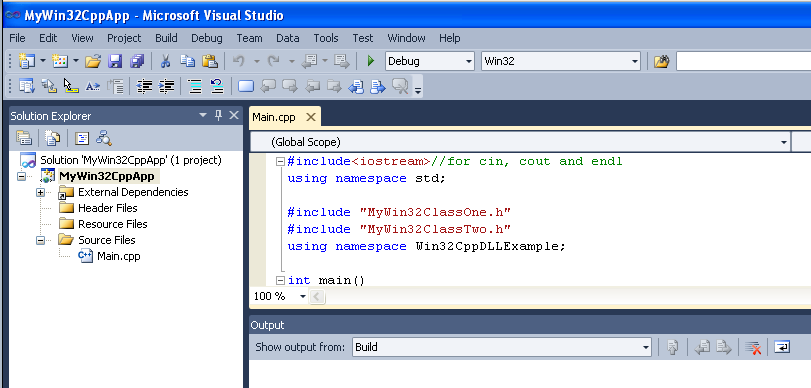Open the Win32 Solution Platforms dropdown
Screen dimensions: 811x388
coord(635,61)
